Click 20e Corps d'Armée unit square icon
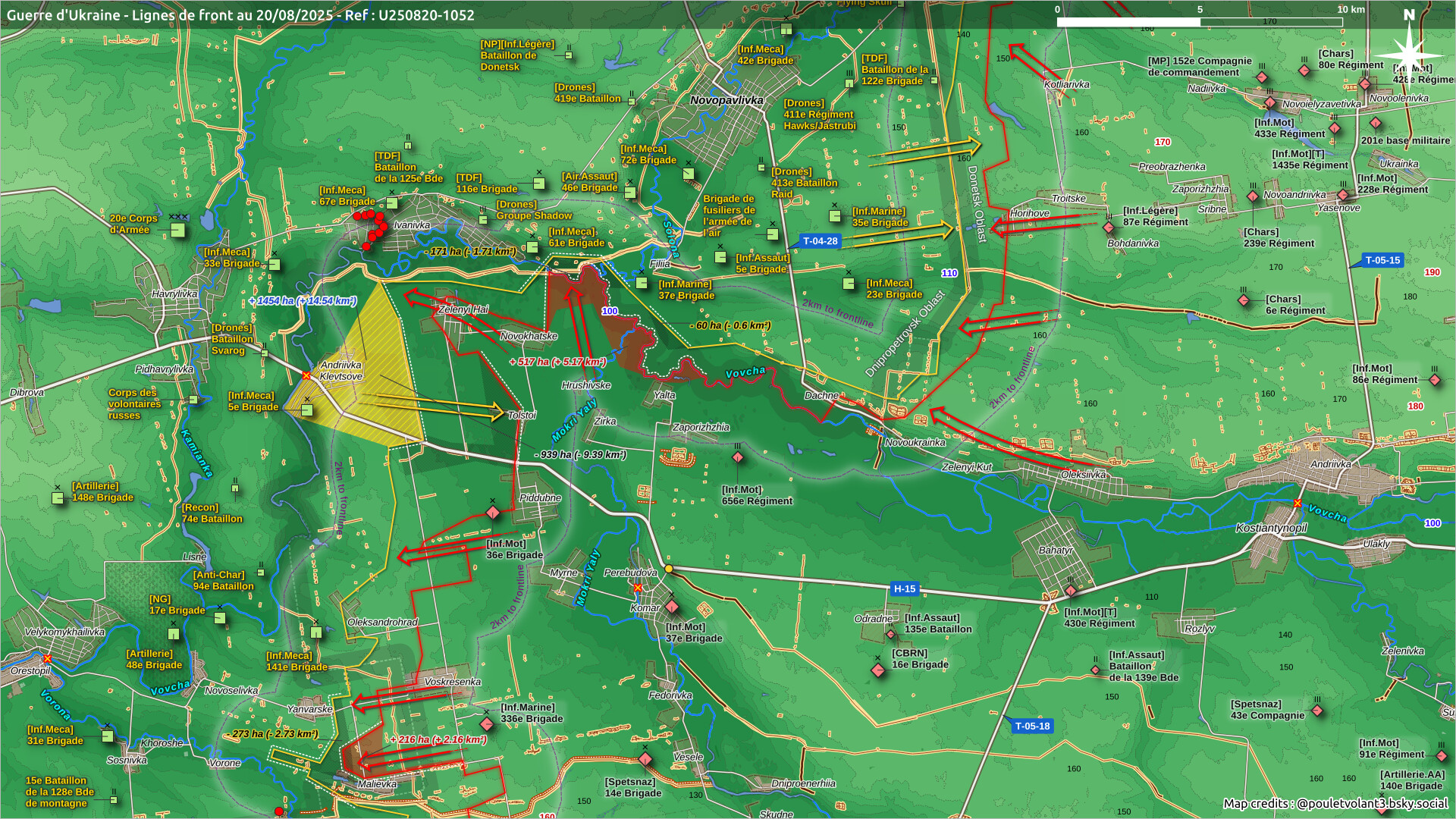This screenshot has width=1456, height=819. coord(177,230)
